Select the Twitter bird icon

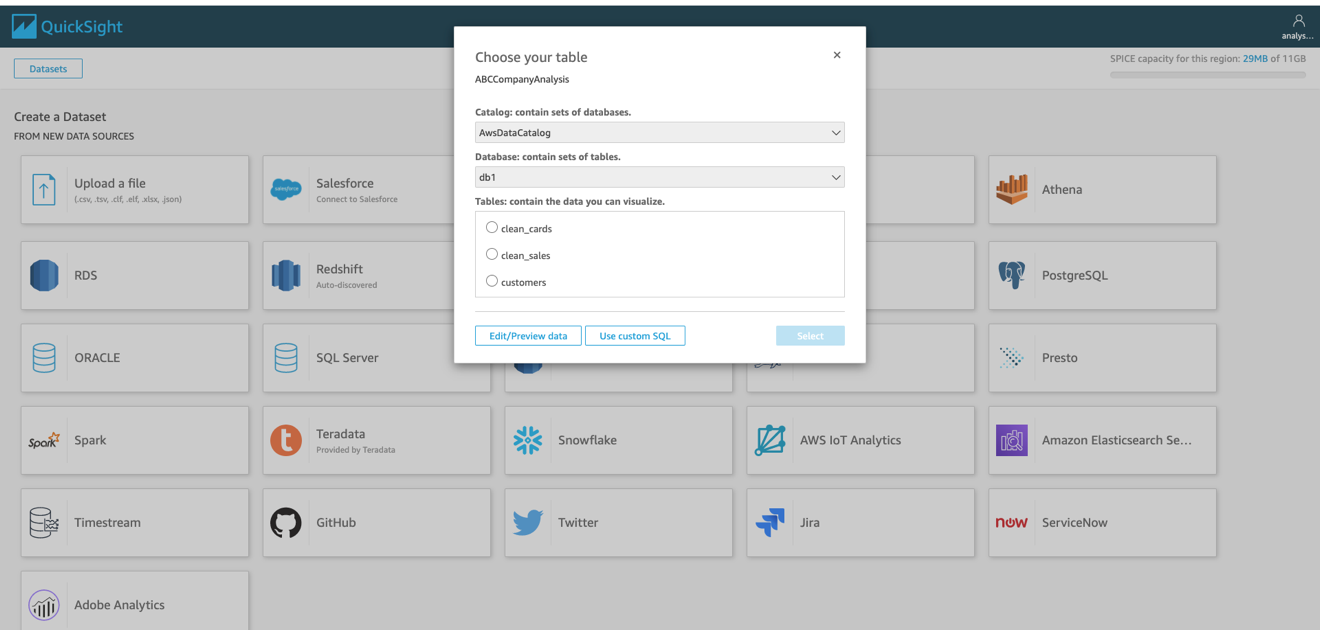[x=528, y=522]
